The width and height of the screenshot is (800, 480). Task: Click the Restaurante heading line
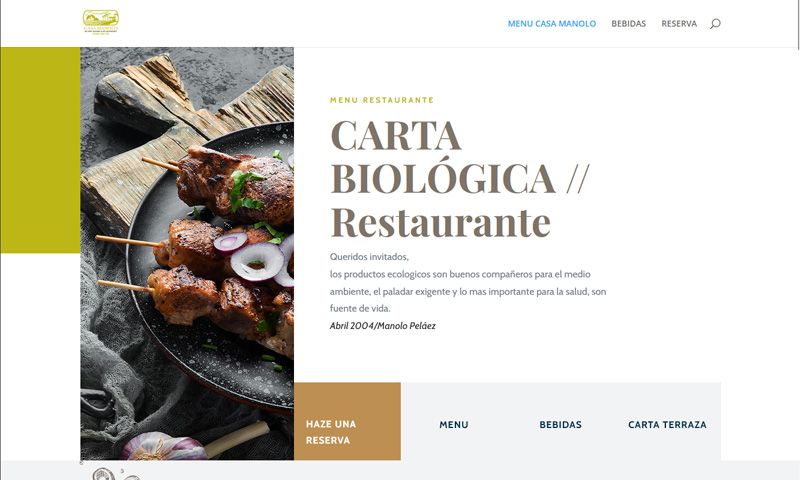[x=440, y=222]
